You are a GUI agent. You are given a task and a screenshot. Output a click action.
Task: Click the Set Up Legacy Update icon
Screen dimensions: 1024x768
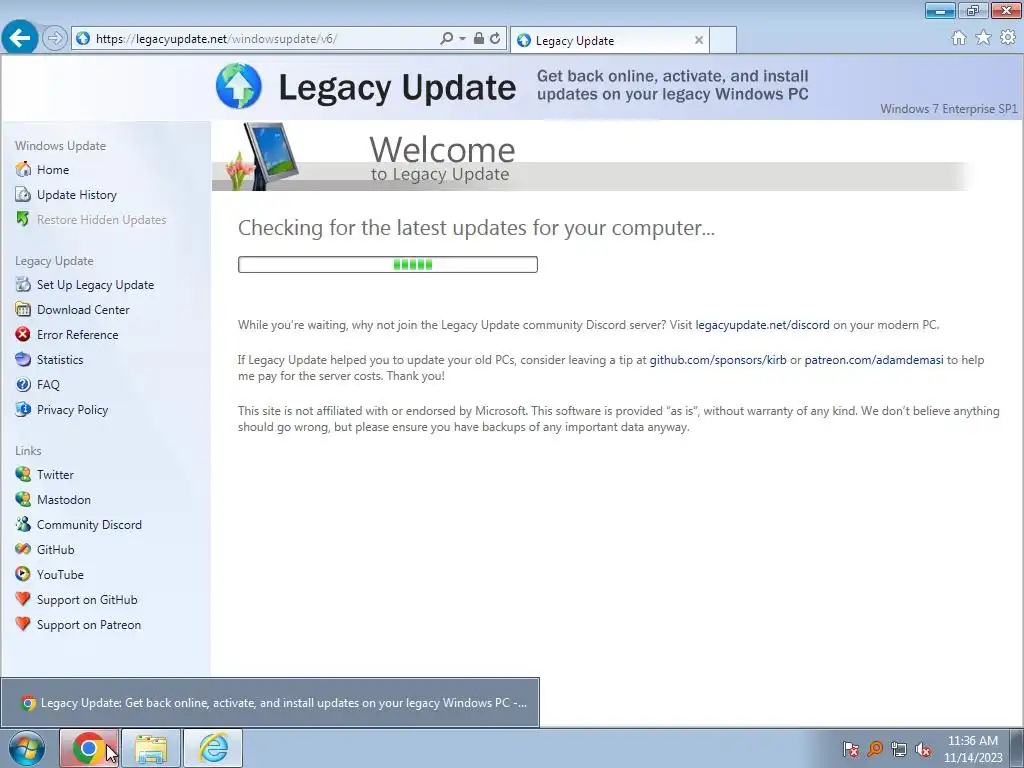pyautogui.click(x=23, y=285)
